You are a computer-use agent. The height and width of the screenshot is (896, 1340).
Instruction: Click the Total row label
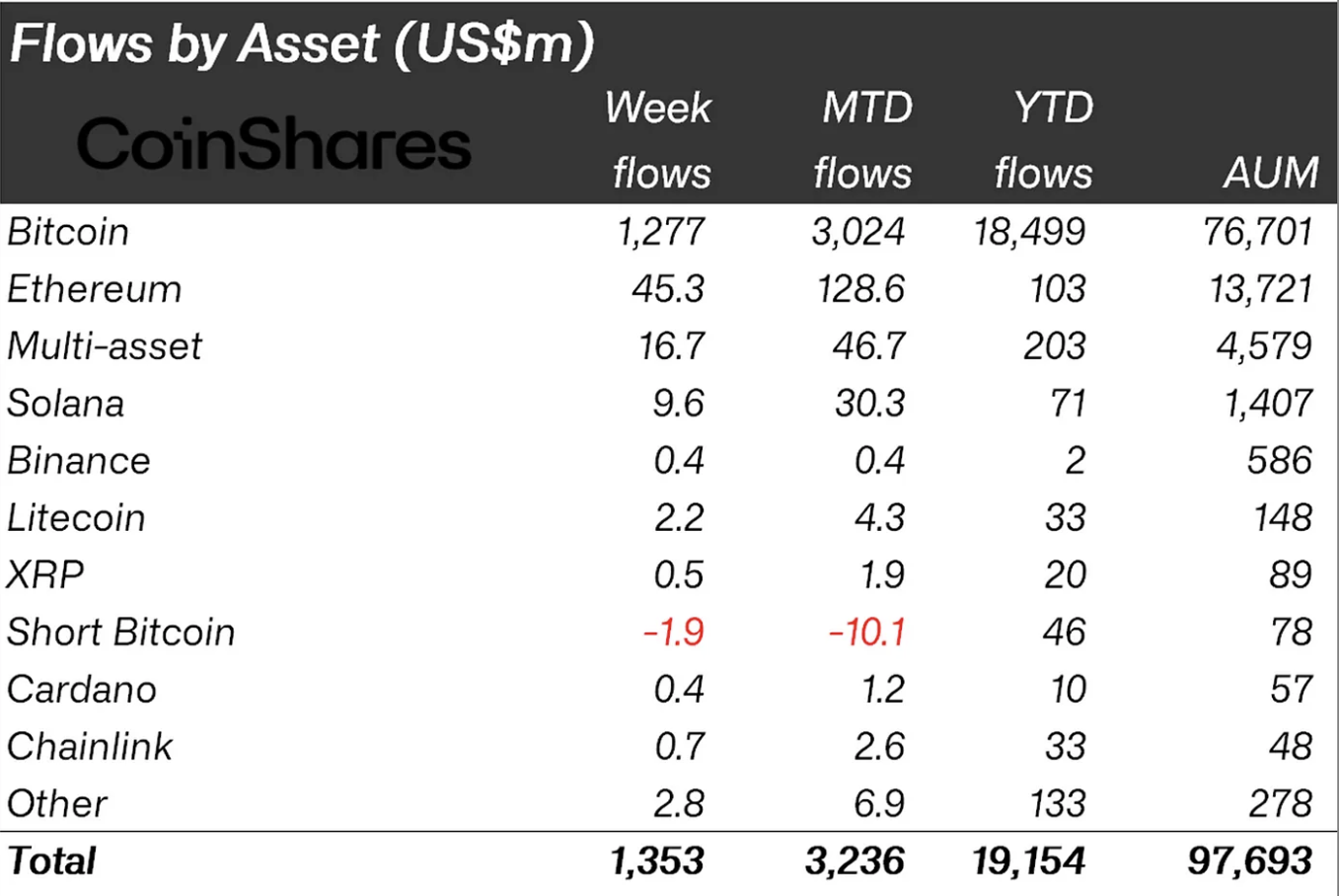click(x=51, y=861)
